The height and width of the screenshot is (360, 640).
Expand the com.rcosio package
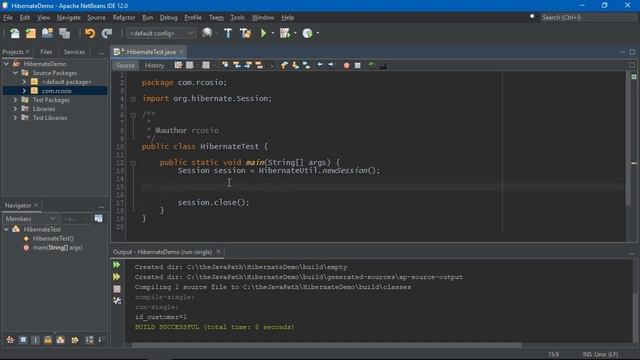click(24, 91)
